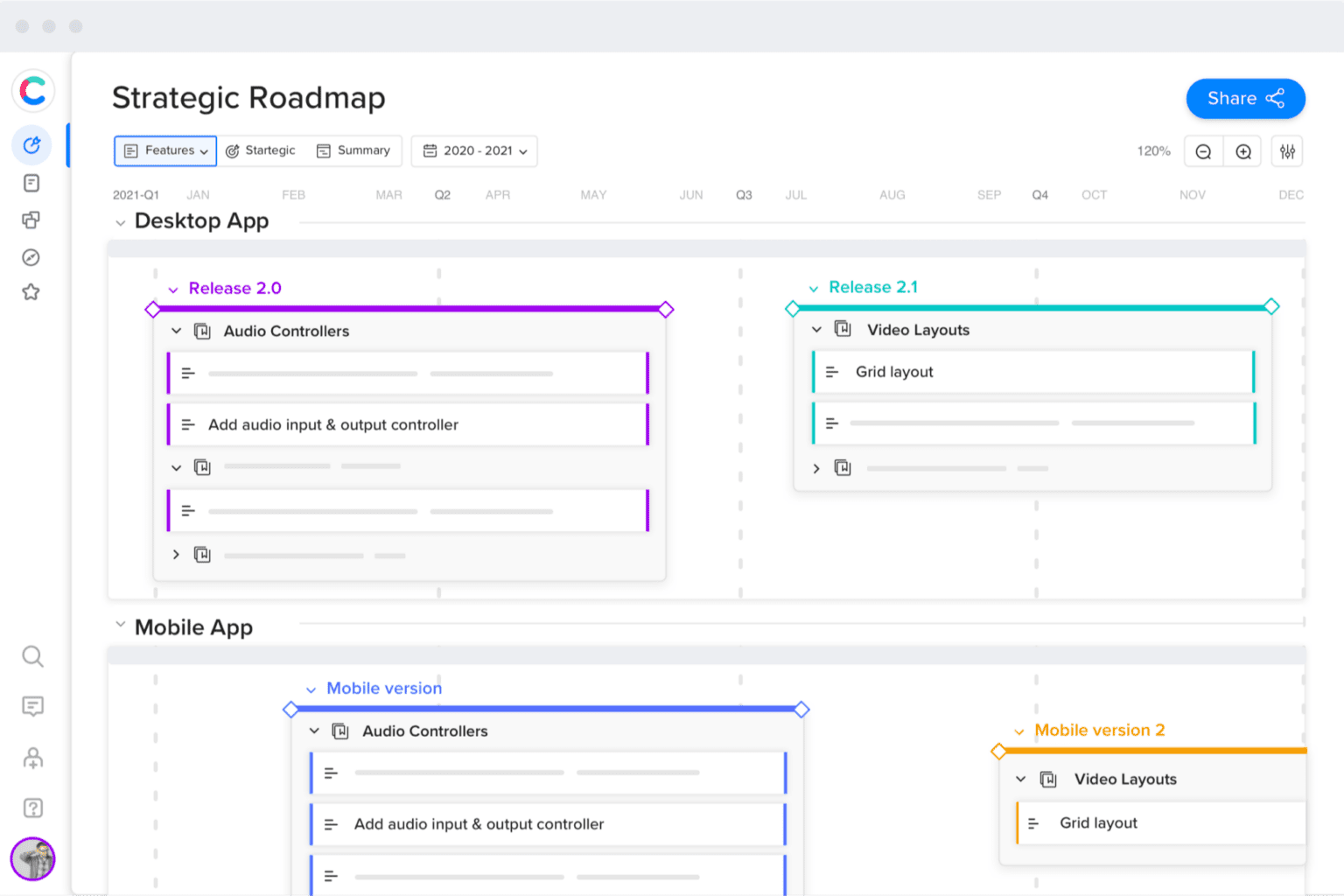Expand the collapsed item under Grid layout

(816, 468)
